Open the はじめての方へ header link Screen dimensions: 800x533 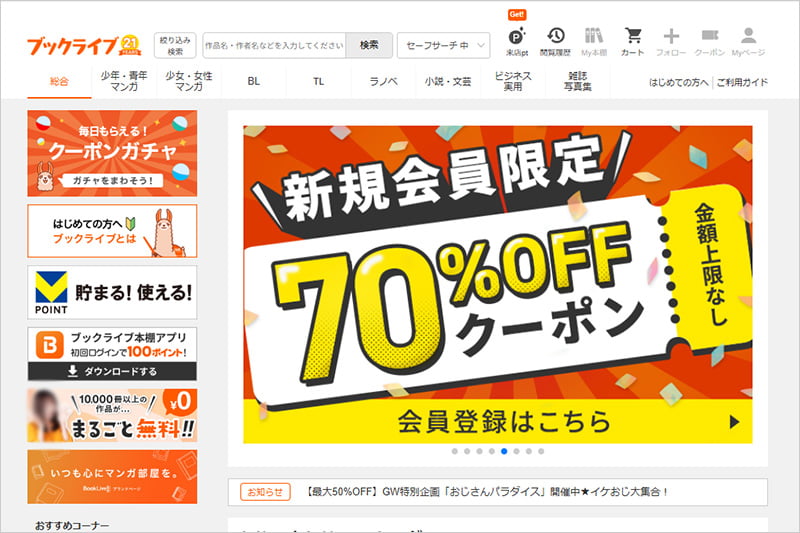point(678,82)
